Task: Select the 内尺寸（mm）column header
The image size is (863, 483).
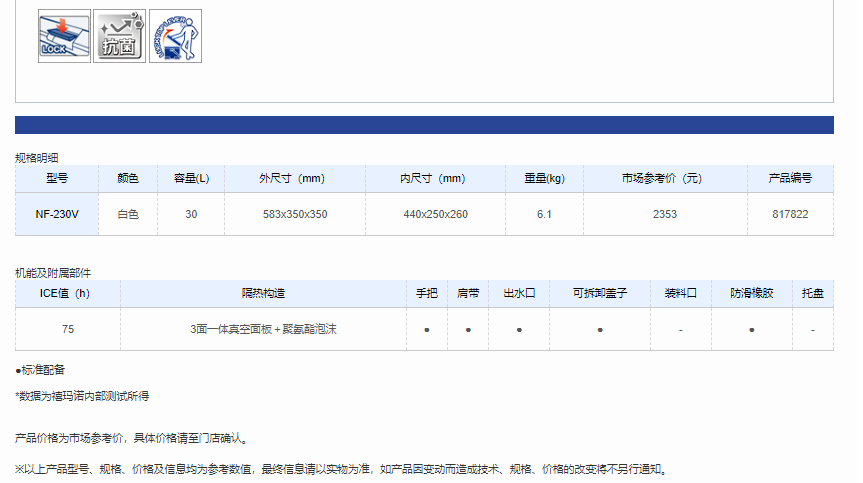Action: 435,178
